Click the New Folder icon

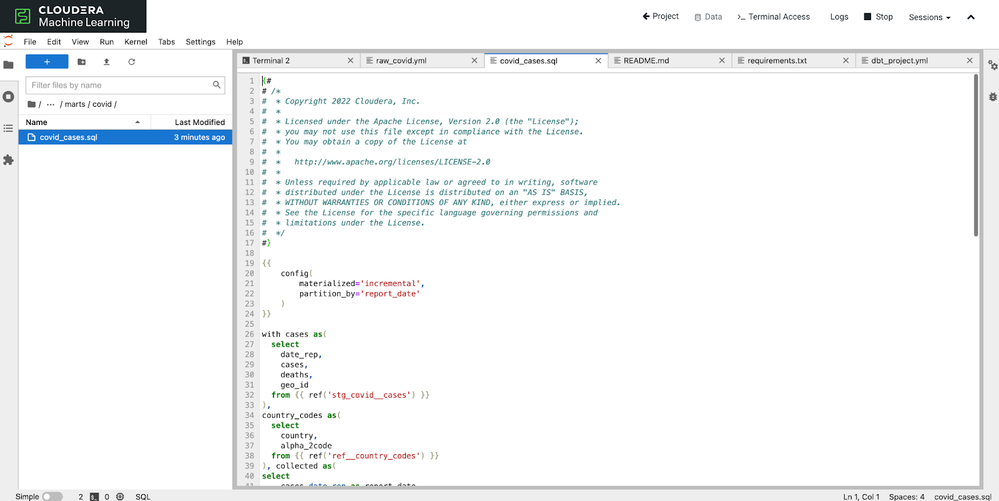coord(82,62)
